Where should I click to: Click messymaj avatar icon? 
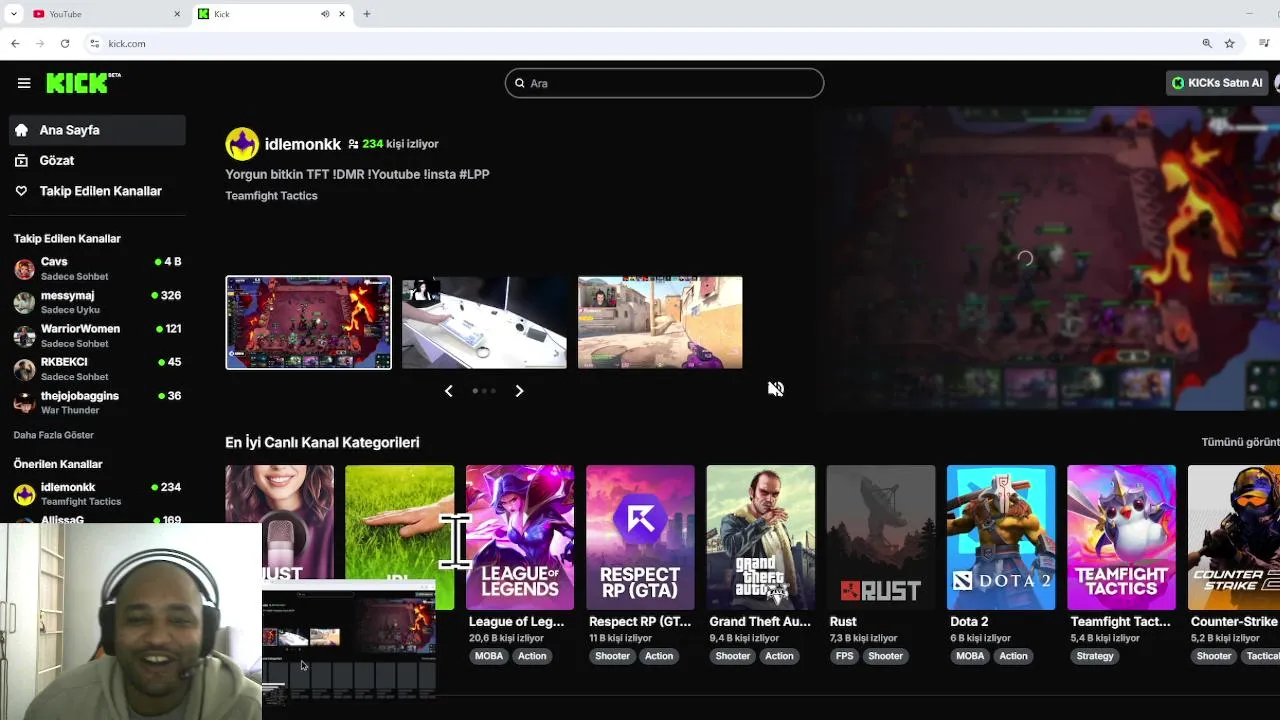pyautogui.click(x=24, y=303)
